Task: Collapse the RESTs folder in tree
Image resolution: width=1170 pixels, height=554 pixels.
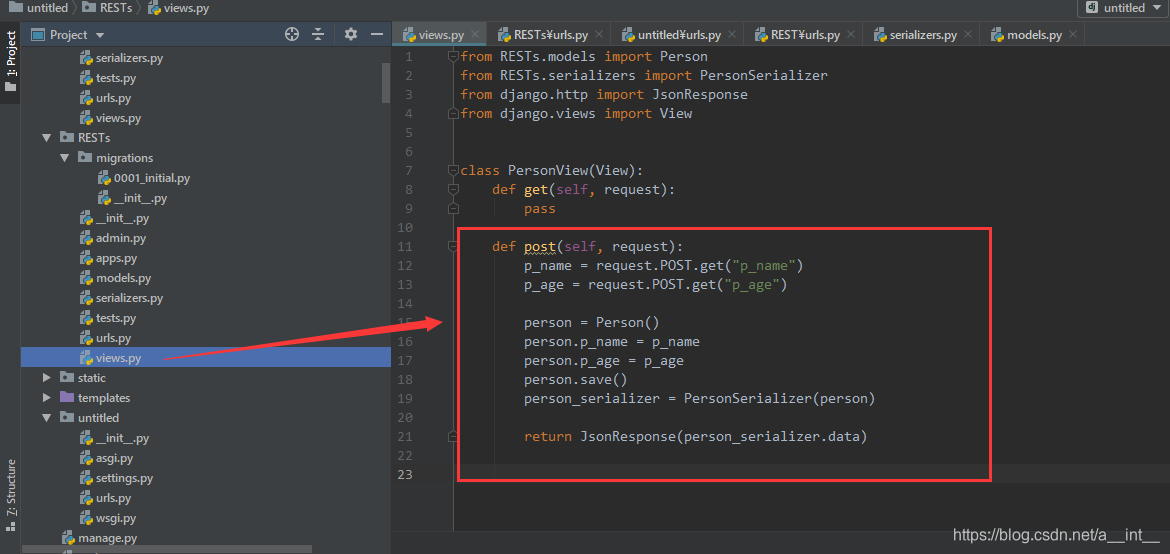Action: click(x=47, y=138)
